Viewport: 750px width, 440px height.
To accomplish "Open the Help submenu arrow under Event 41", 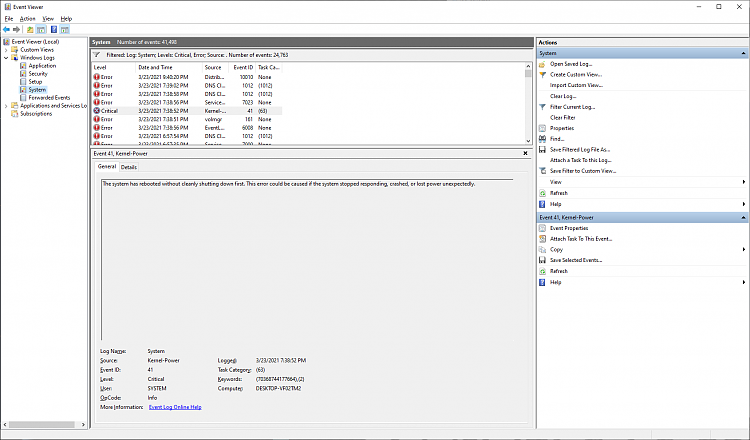I will [744, 282].
